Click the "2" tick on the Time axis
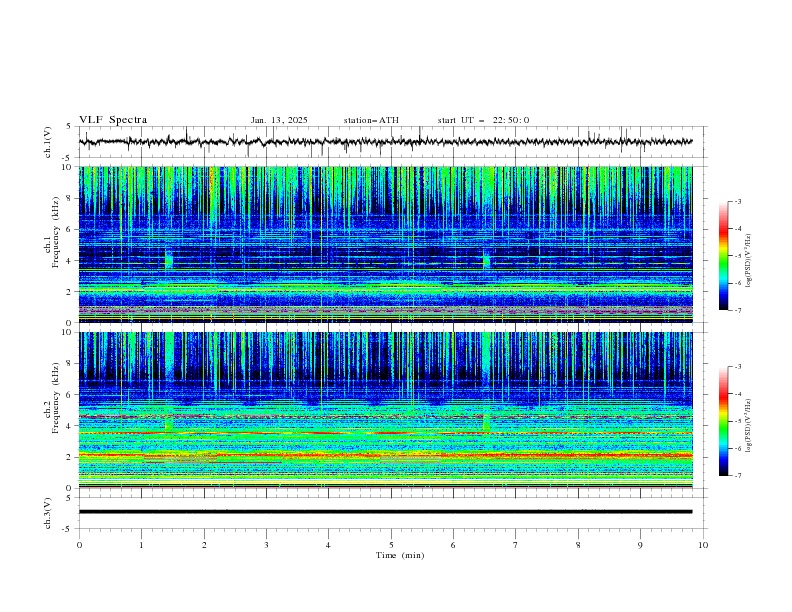The image size is (792, 612). [204, 545]
